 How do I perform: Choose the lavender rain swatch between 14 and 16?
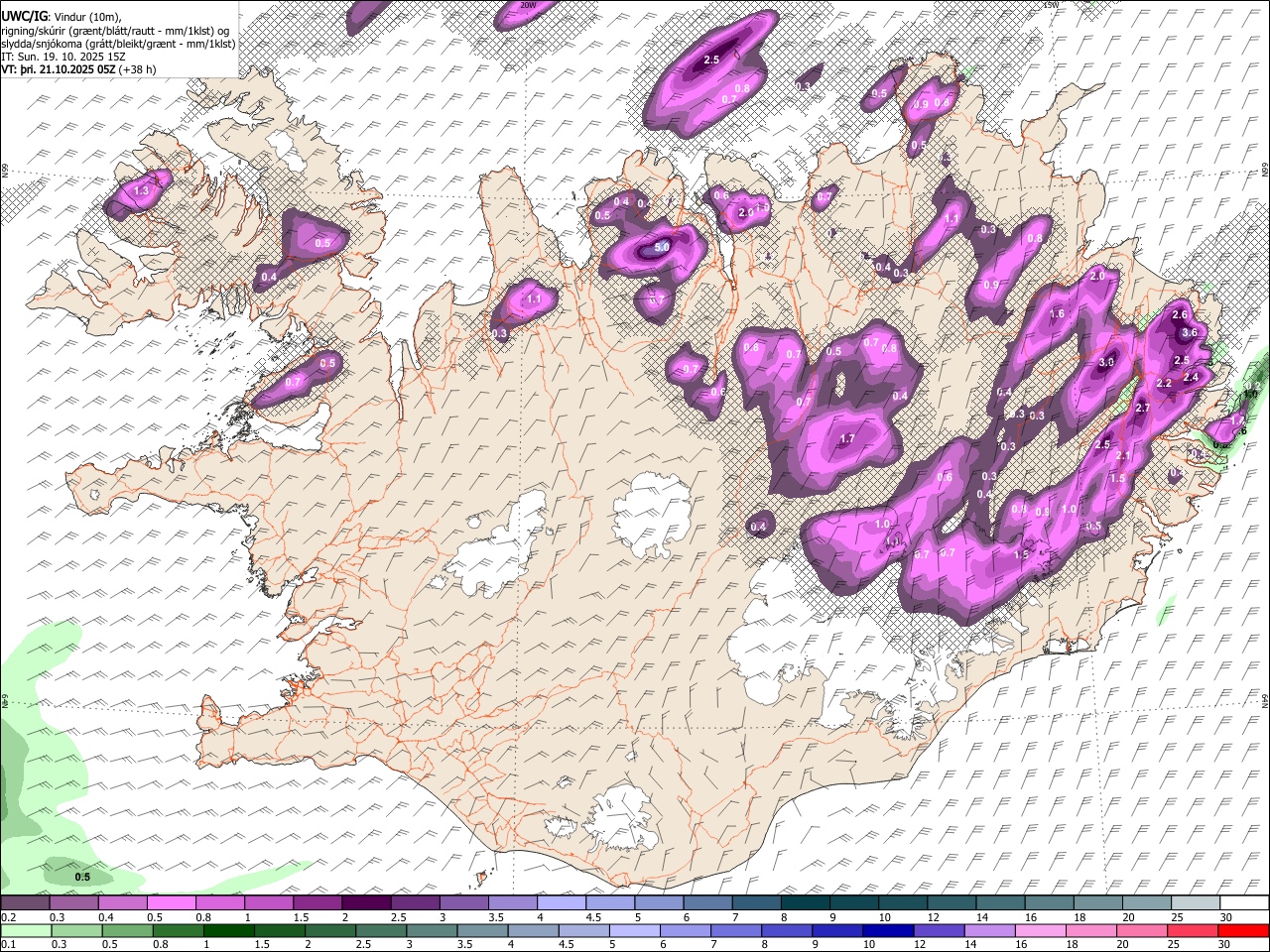(989, 930)
